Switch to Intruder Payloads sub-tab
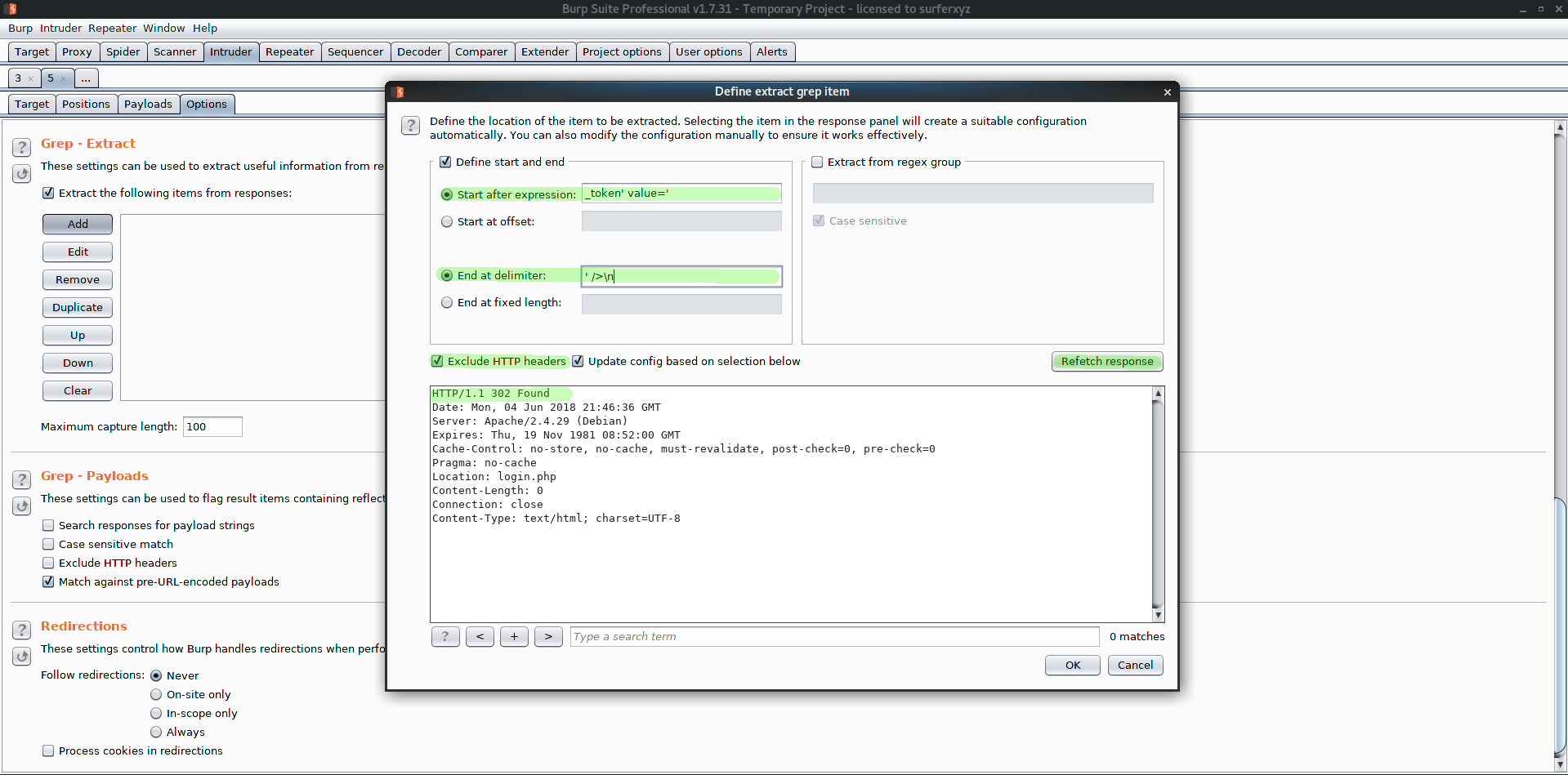Screen dimensions: 1568x775 (x=148, y=104)
